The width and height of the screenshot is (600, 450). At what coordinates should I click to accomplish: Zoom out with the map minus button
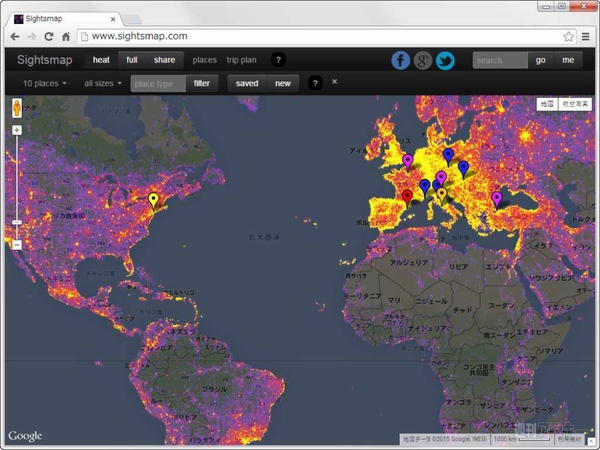coord(16,244)
